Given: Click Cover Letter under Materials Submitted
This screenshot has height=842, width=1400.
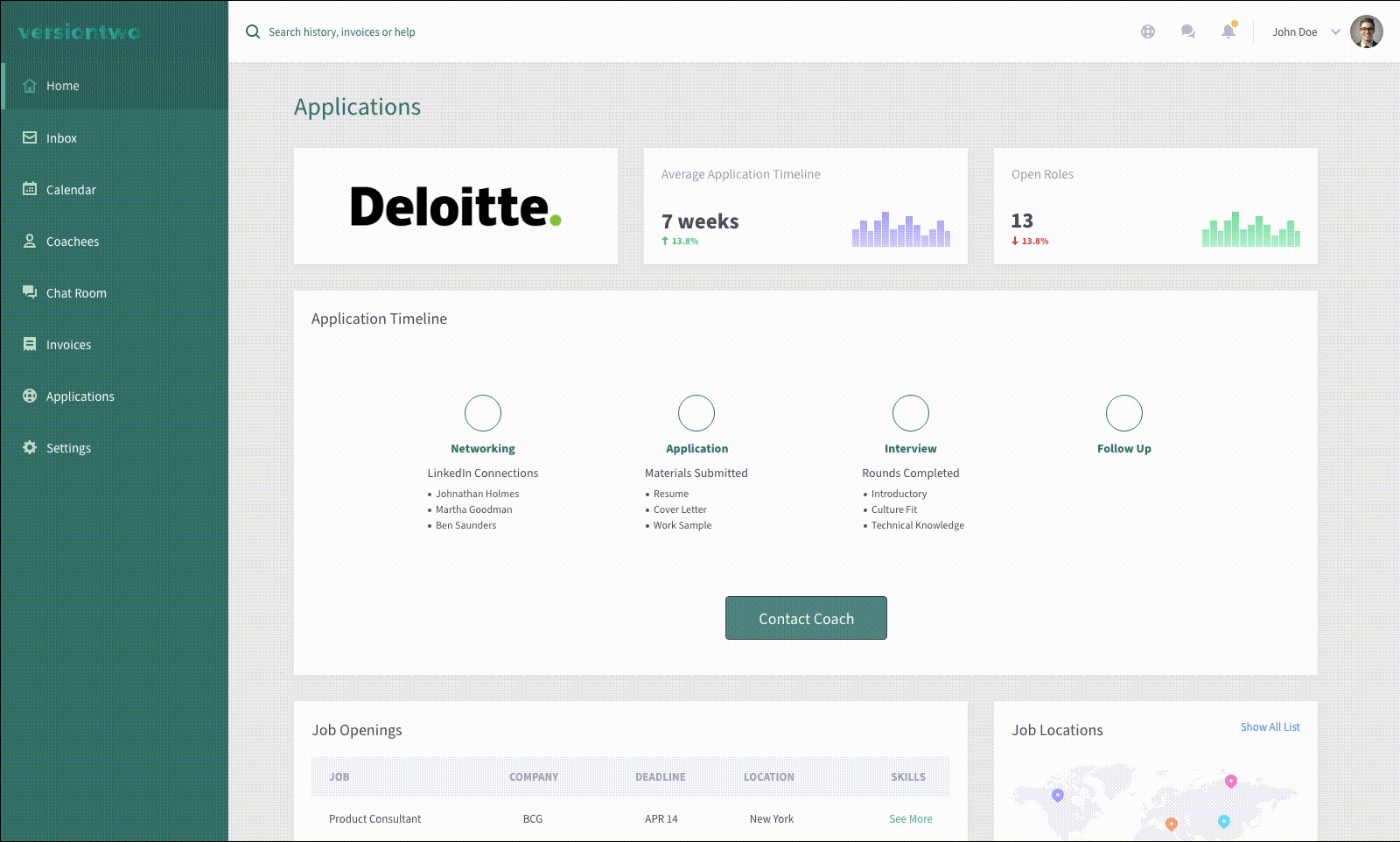Looking at the screenshot, I should click(680, 509).
